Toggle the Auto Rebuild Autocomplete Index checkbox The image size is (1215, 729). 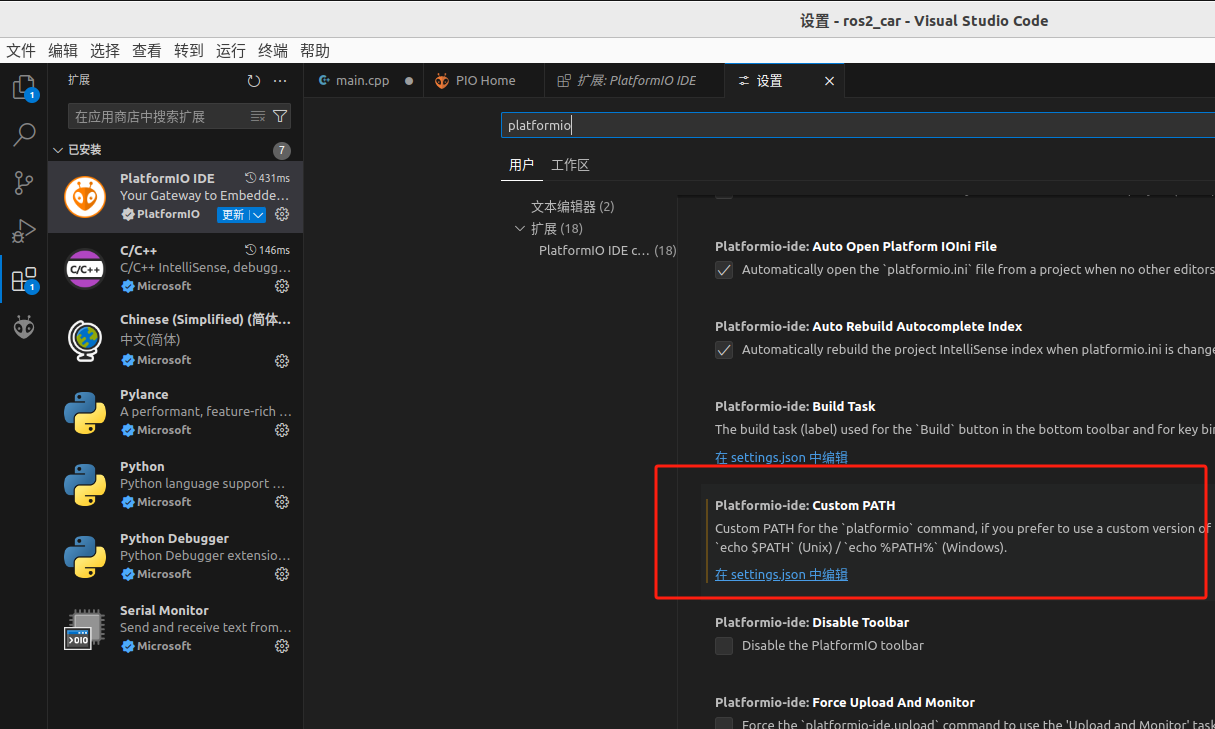[x=723, y=350]
